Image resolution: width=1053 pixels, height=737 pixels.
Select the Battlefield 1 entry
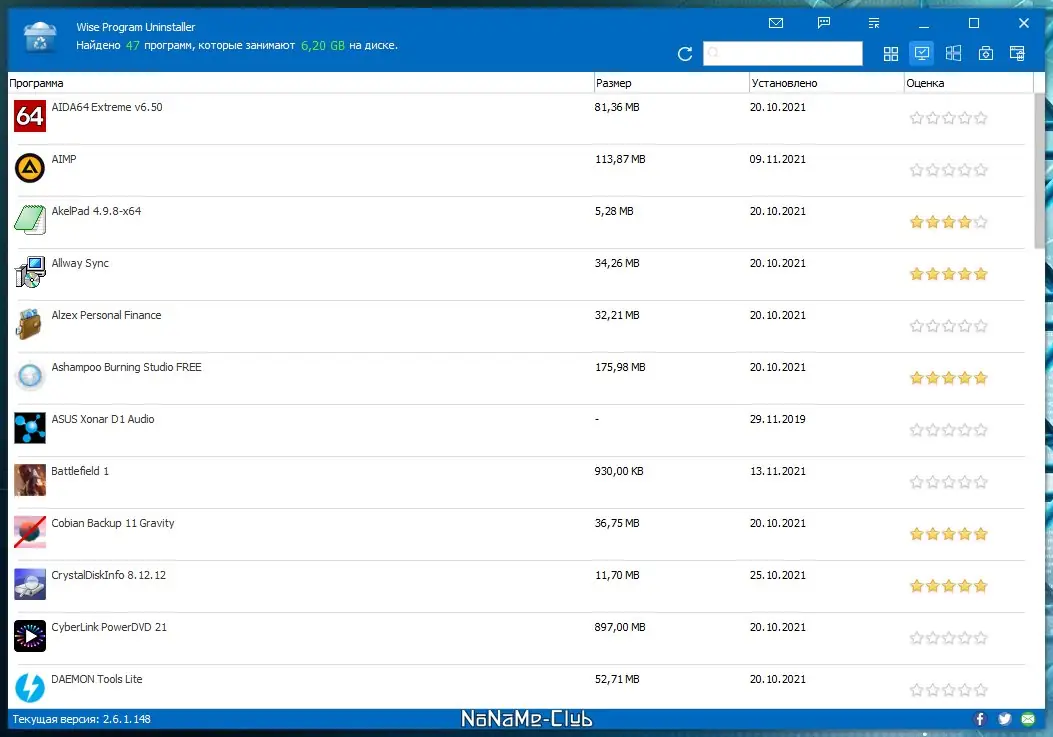tap(80, 471)
